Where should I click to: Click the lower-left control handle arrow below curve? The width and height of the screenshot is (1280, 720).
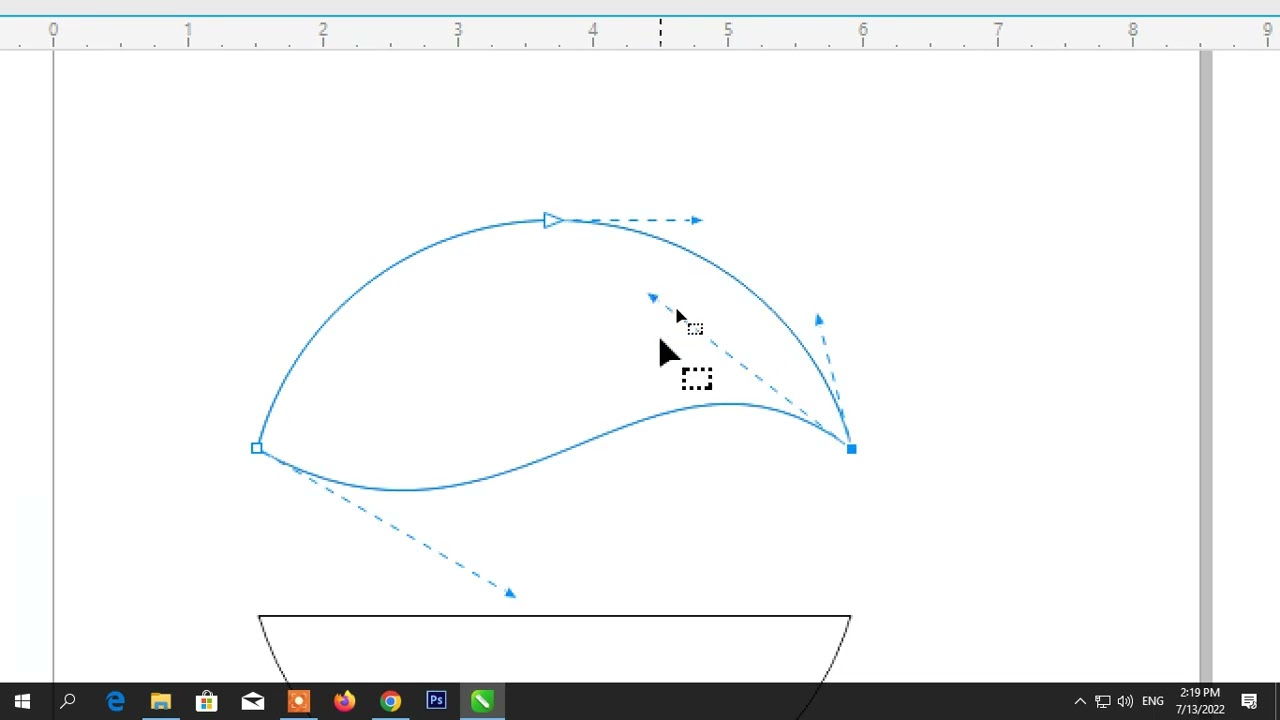click(510, 593)
